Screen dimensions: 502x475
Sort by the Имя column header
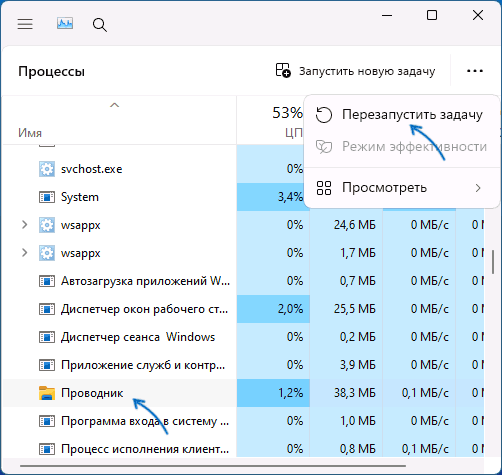click(30, 133)
